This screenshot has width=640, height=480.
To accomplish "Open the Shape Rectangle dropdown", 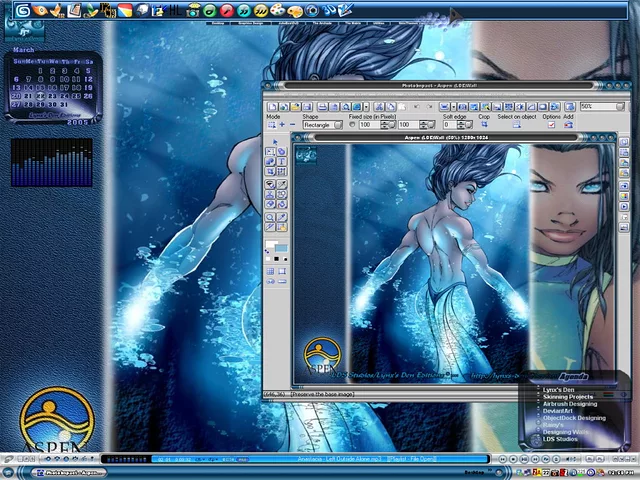I will 338,125.
